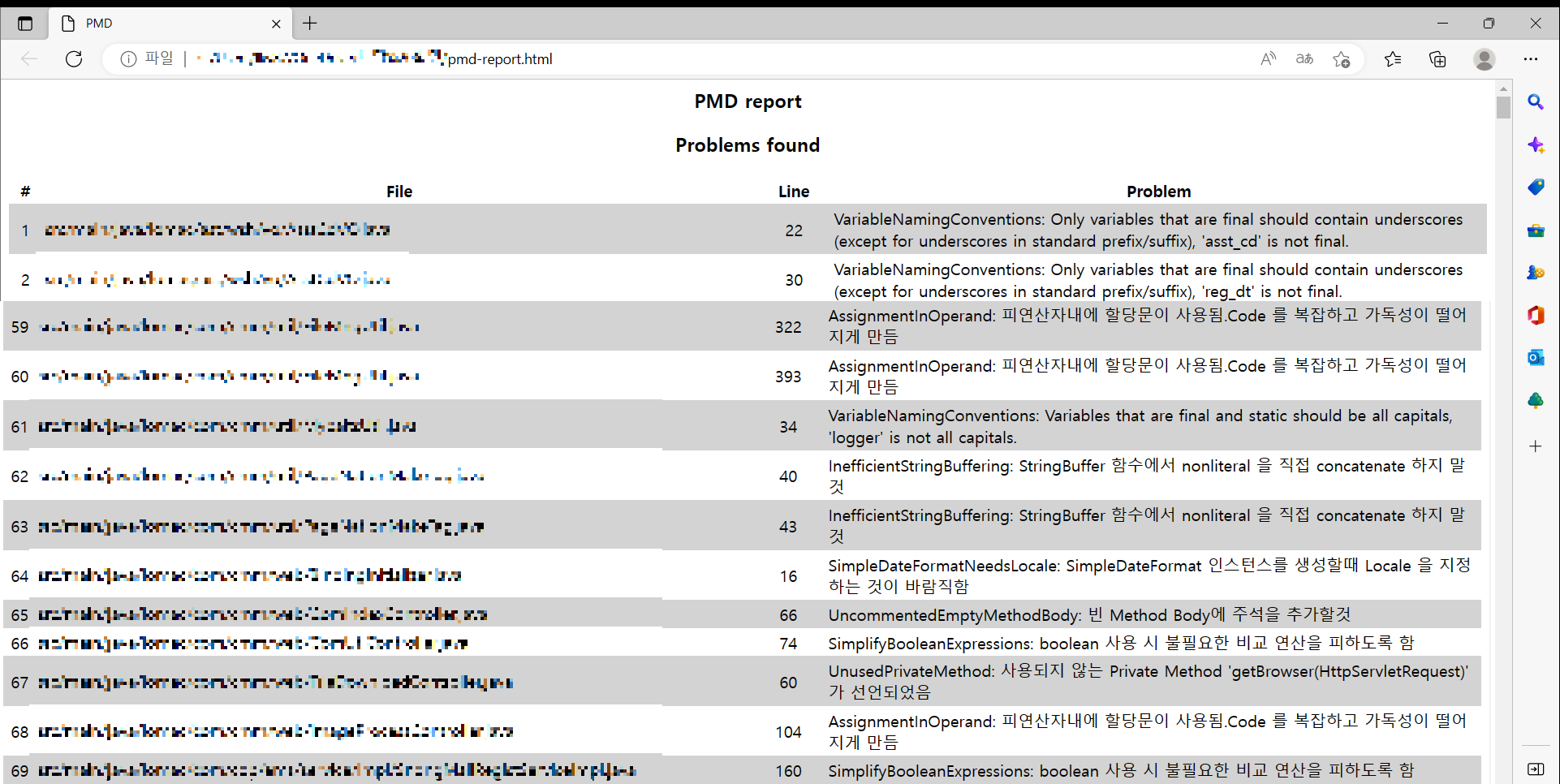This screenshot has height=784, width=1560.
Task: Open the tab actions menu icon
Action: [25, 24]
